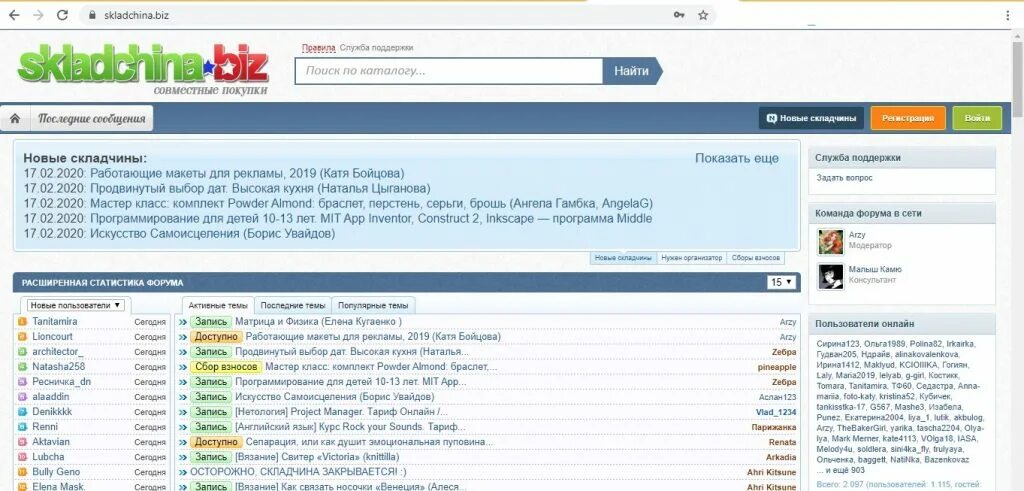
Task: Click author name Renata
Action: coord(782,442)
